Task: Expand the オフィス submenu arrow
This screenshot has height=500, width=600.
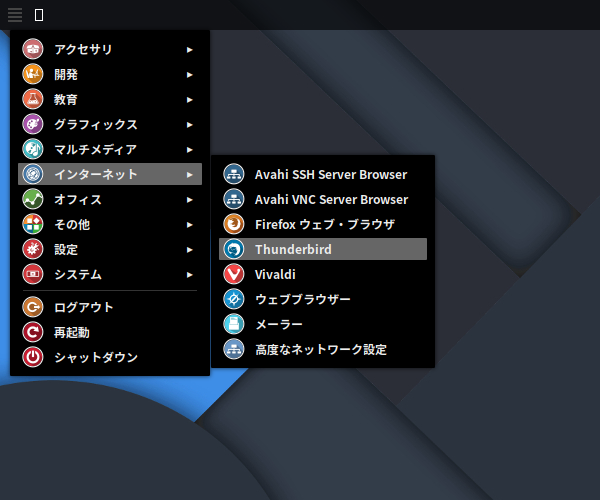Action: click(189, 200)
